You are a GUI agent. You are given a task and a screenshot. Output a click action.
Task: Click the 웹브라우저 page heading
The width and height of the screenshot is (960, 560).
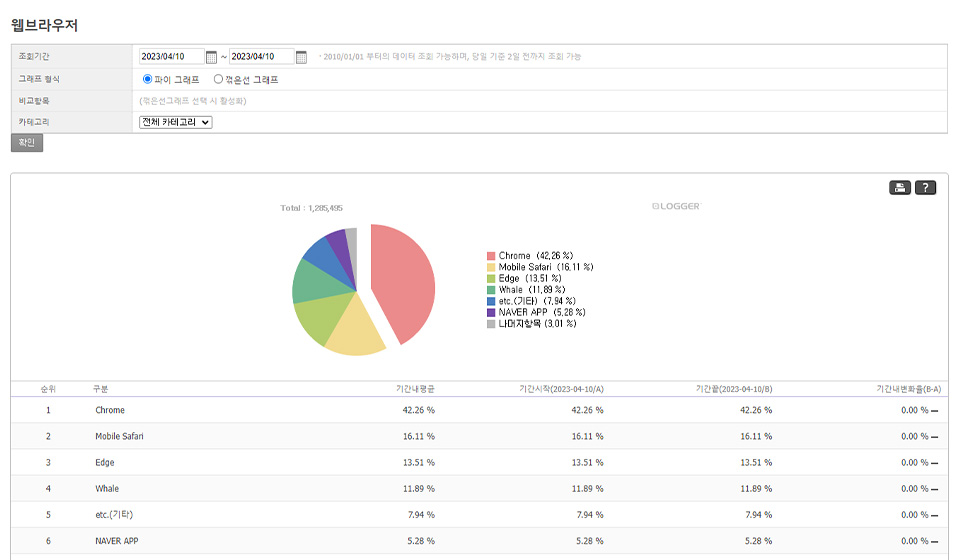(x=44, y=25)
